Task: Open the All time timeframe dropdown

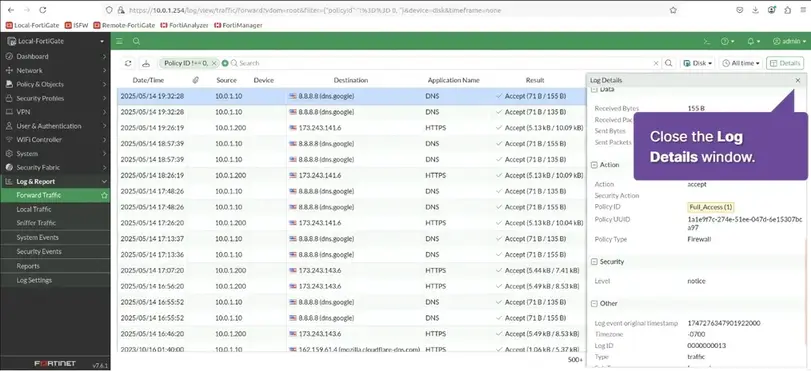Action: pyautogui.click(x=741, y=63)
